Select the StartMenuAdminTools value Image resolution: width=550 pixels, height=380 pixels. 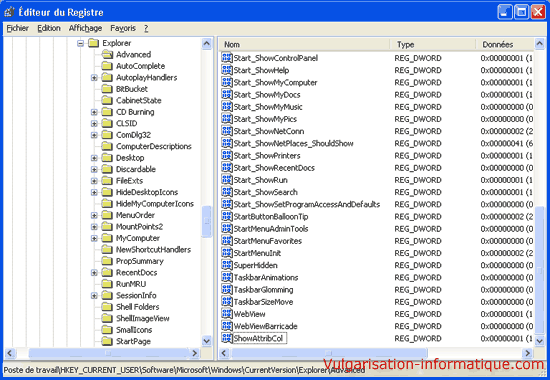[x=271, y=228]
